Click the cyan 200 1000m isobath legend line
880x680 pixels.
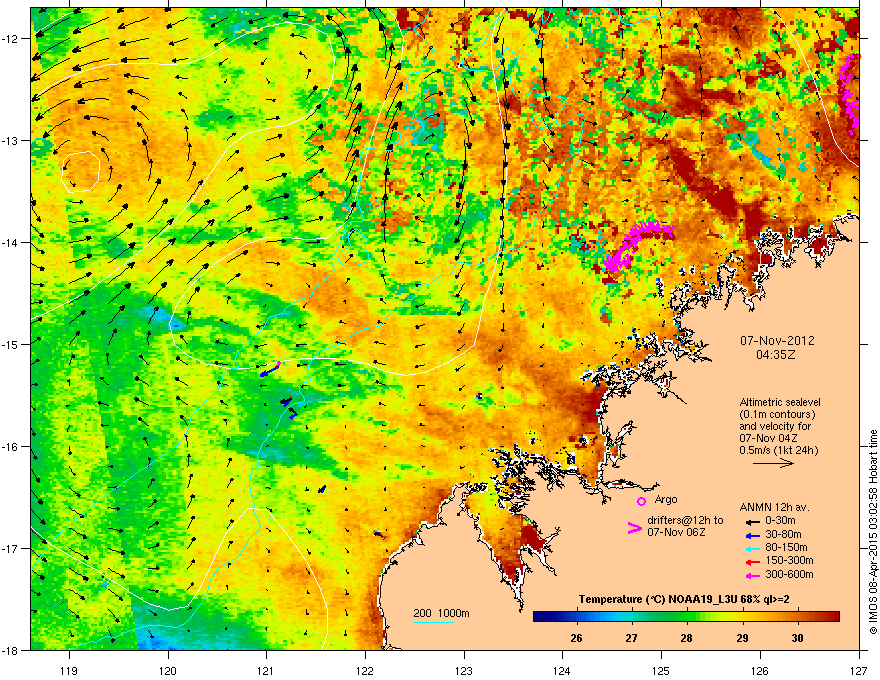pos(433,622)
